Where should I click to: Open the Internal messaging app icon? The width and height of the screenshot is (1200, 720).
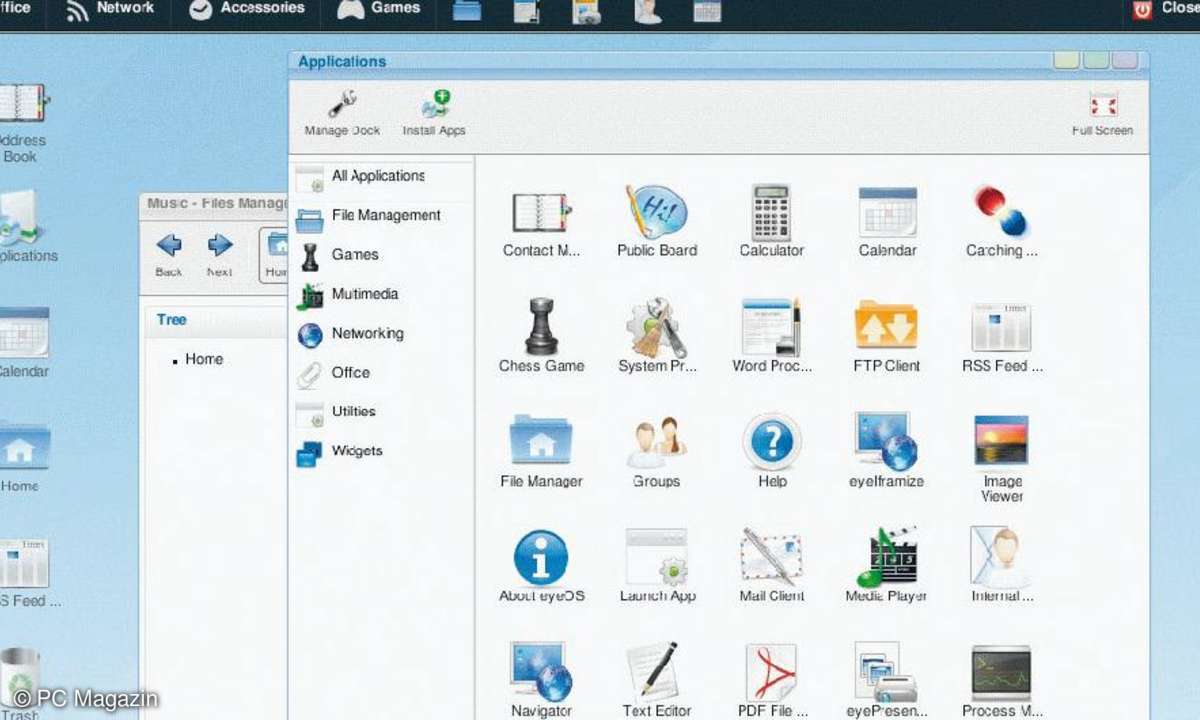[x=1001, y=556]
